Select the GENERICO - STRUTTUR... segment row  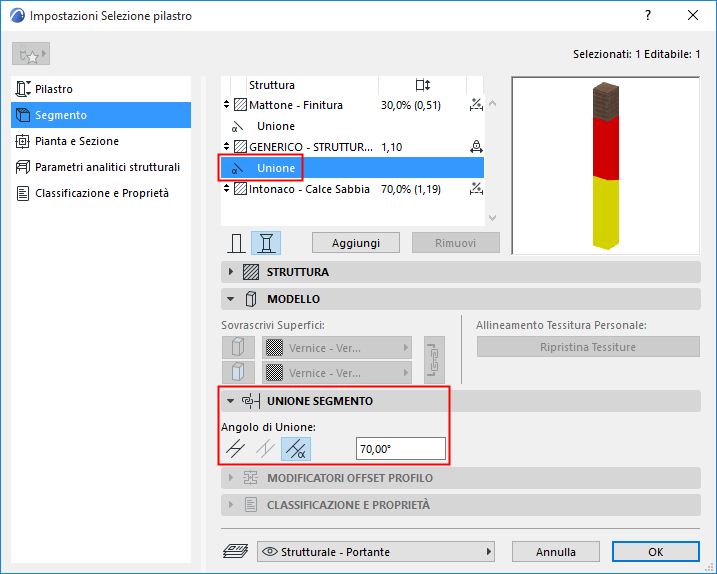tap(352, 147)
